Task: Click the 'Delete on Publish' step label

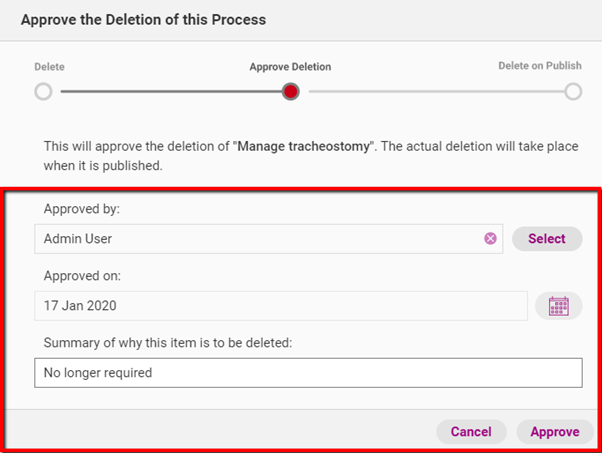Action: tap(540, 66)
